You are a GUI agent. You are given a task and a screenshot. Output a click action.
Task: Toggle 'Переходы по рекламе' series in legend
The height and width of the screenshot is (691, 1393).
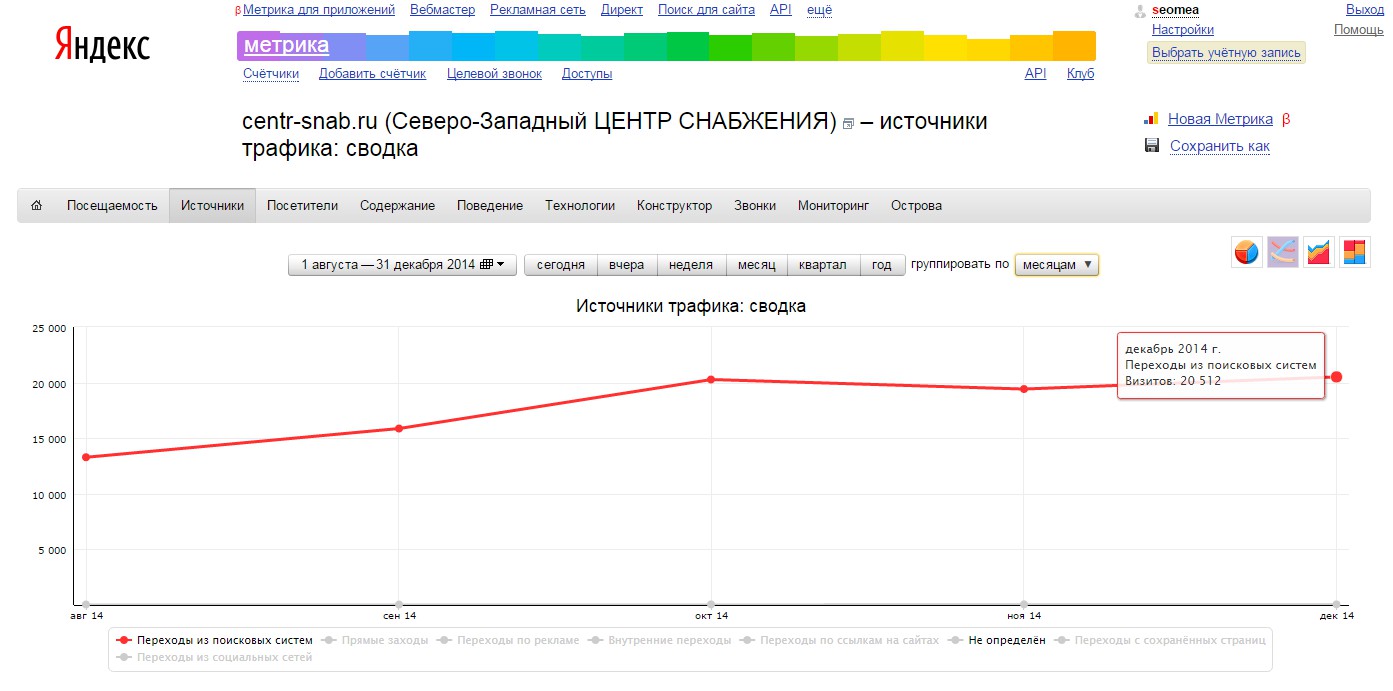coord(508,640)
